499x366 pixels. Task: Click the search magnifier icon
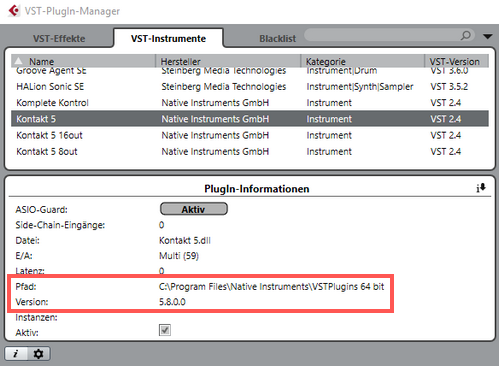click(466, 35)
